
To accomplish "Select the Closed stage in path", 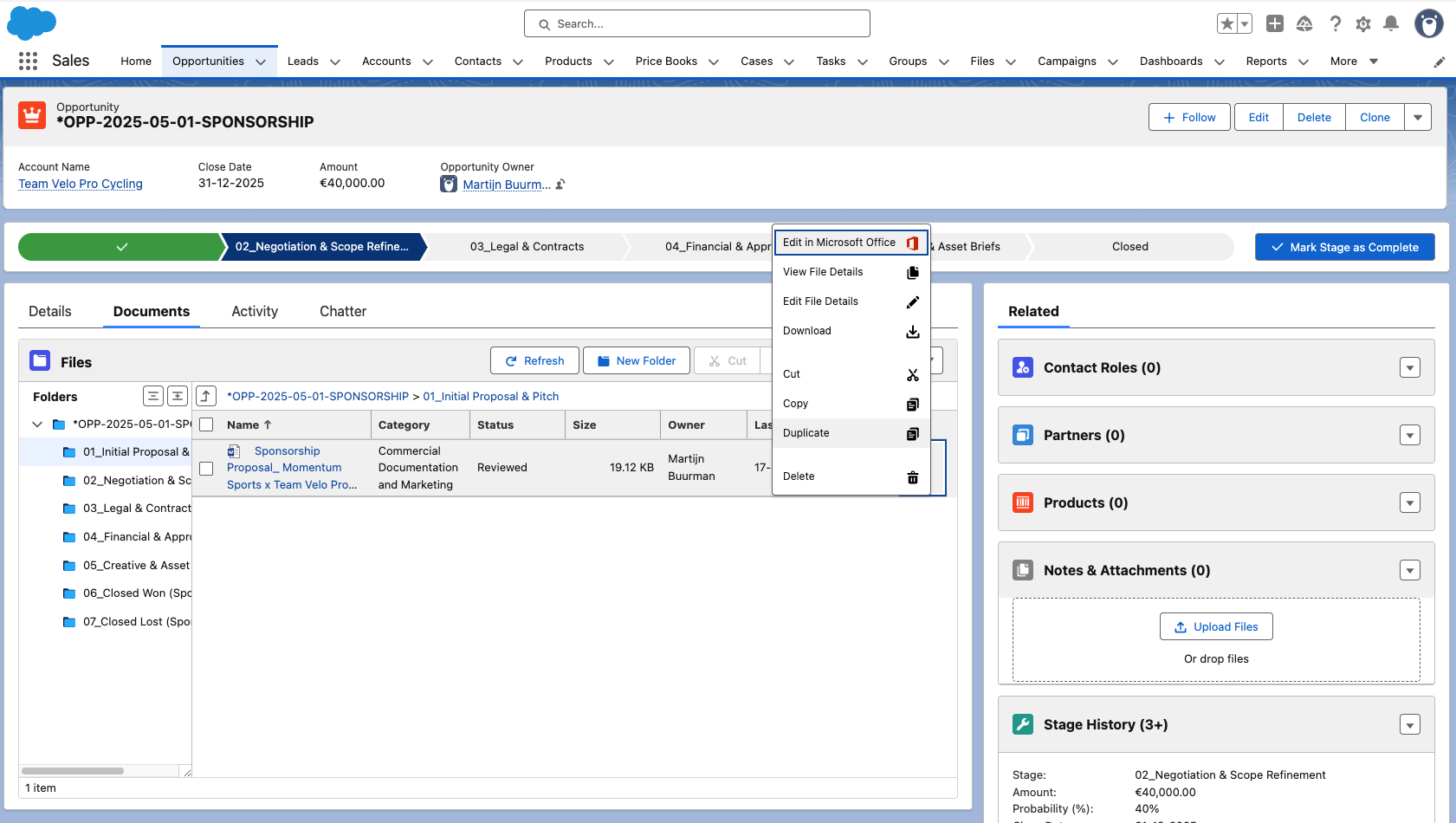I will (x=1130, y=247).
